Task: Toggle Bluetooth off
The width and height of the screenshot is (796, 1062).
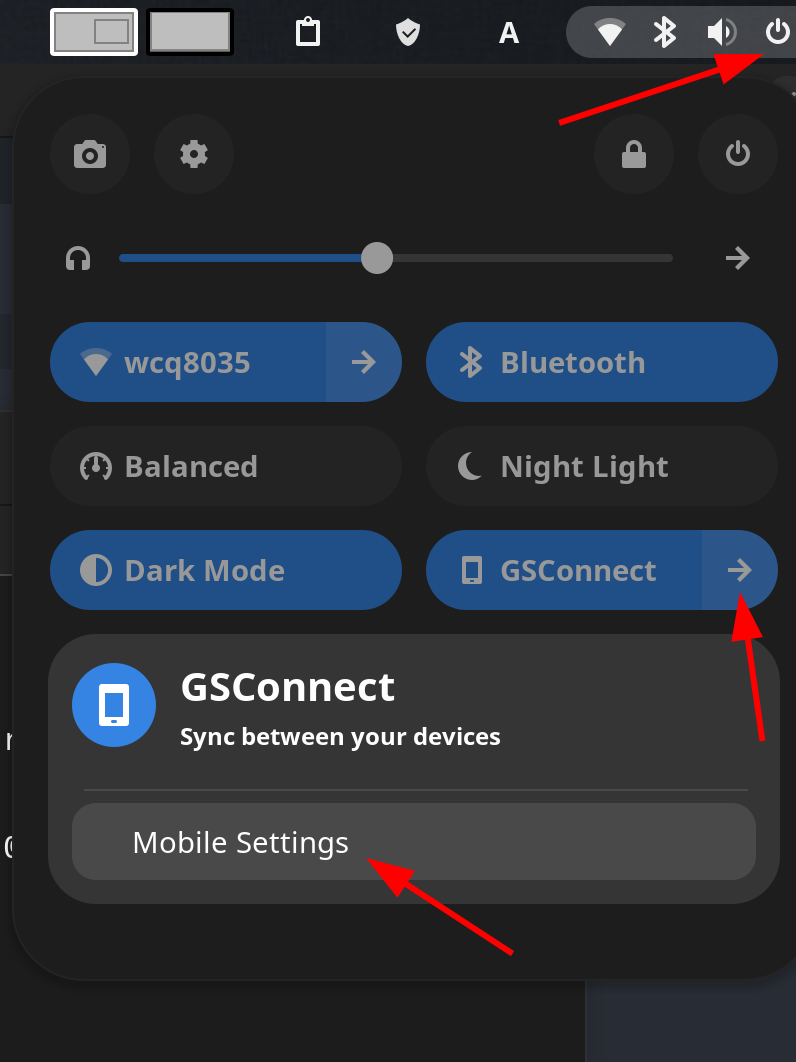Action: click(x=602, y=362)
